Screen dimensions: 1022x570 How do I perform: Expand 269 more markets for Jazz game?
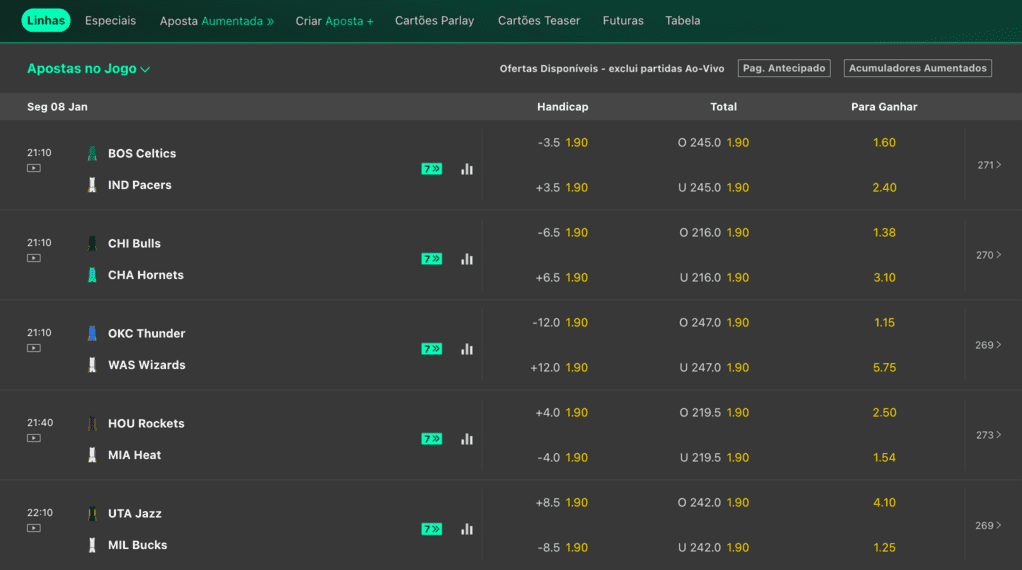point(989,525)
